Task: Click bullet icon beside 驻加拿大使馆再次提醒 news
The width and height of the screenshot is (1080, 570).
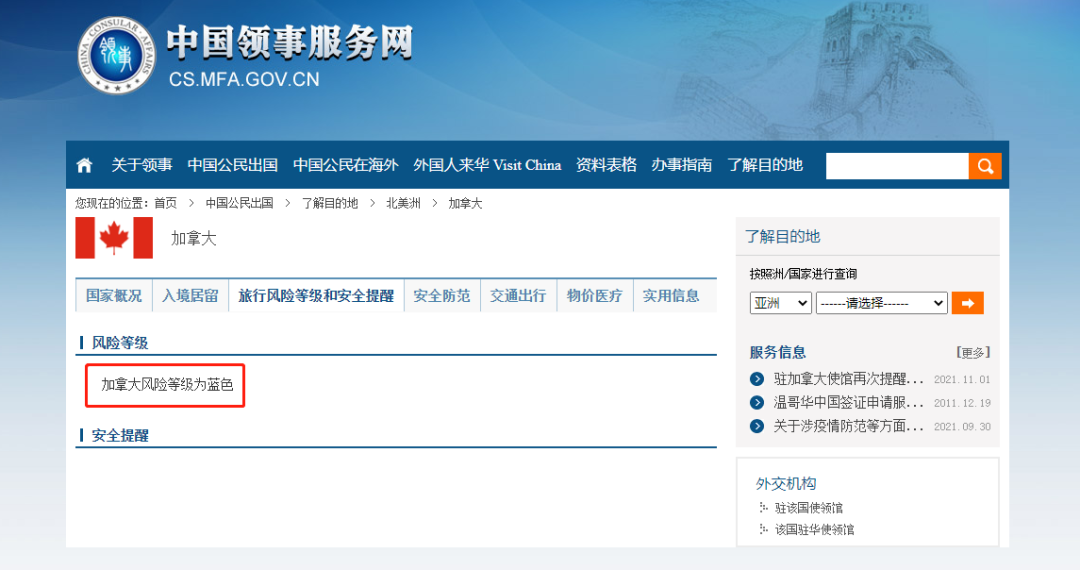Action: tap(757, 379)
